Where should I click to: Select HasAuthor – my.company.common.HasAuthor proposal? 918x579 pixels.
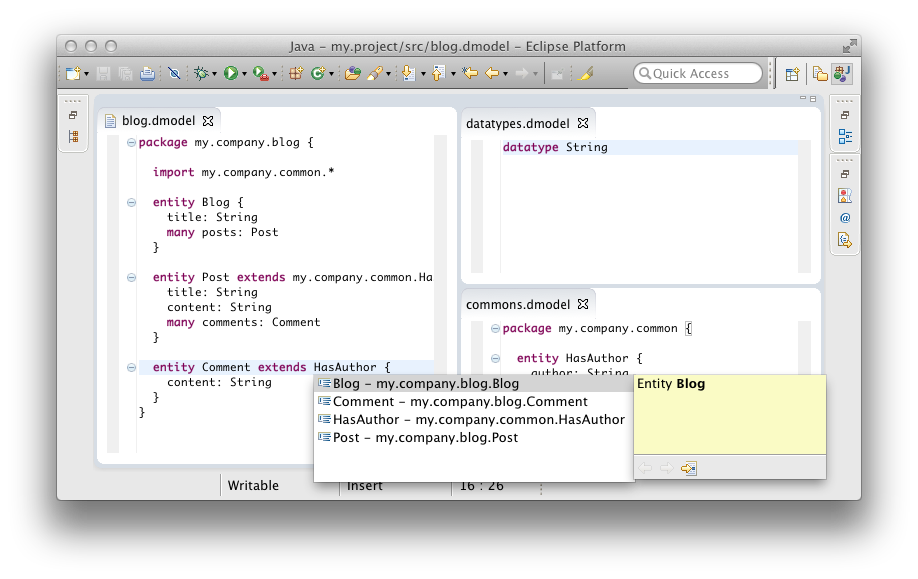[474, 420]
